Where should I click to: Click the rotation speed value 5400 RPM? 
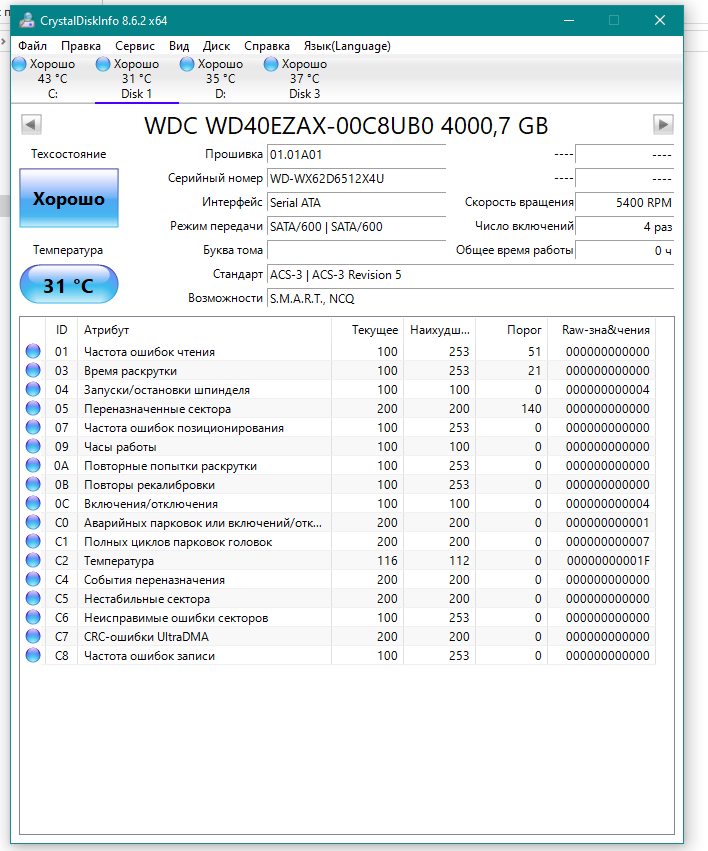pyautogui.click(x=624, y=202)
